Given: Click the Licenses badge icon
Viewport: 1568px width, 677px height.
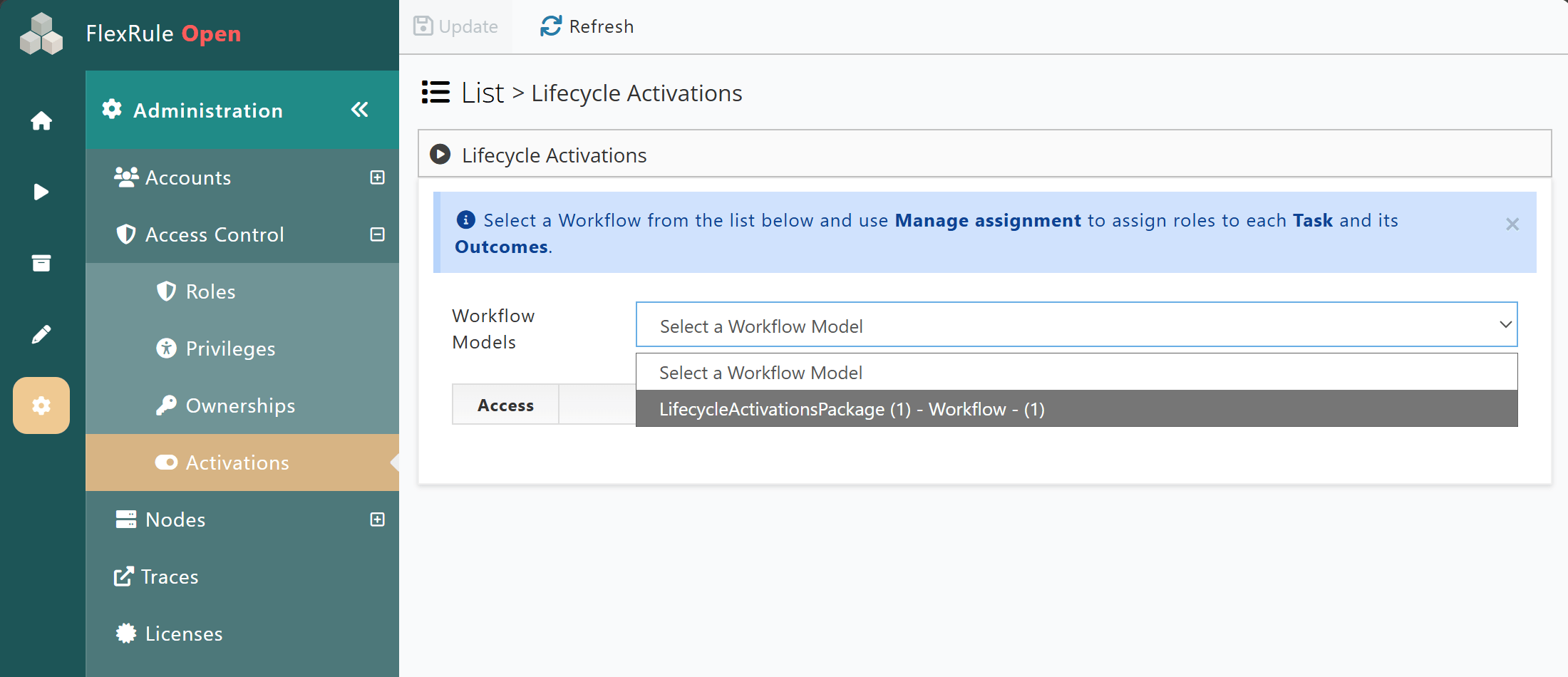Looking at the screenshot, I should 126,633.
